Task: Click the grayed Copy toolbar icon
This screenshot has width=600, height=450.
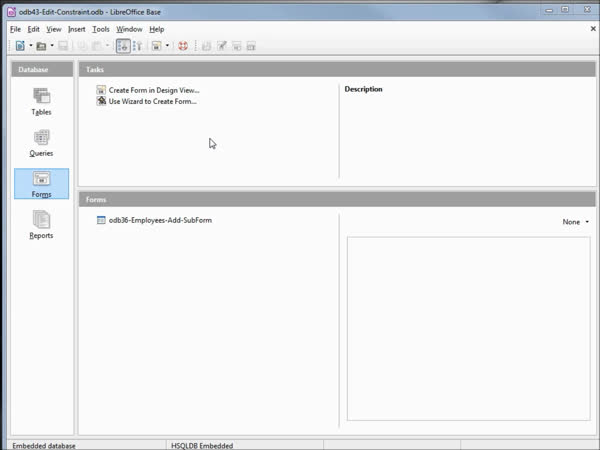Action: coord(82,46)
